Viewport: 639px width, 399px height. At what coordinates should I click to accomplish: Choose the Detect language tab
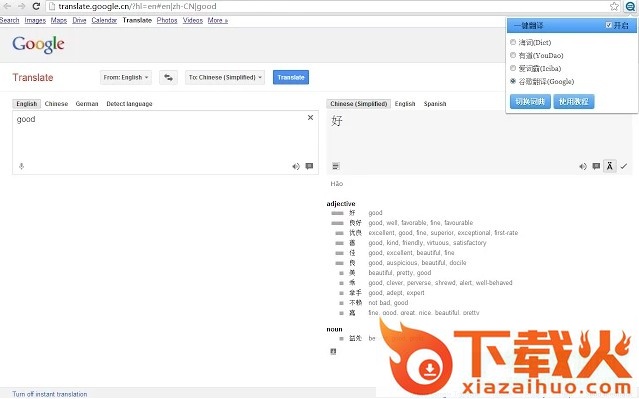(129, 104)
